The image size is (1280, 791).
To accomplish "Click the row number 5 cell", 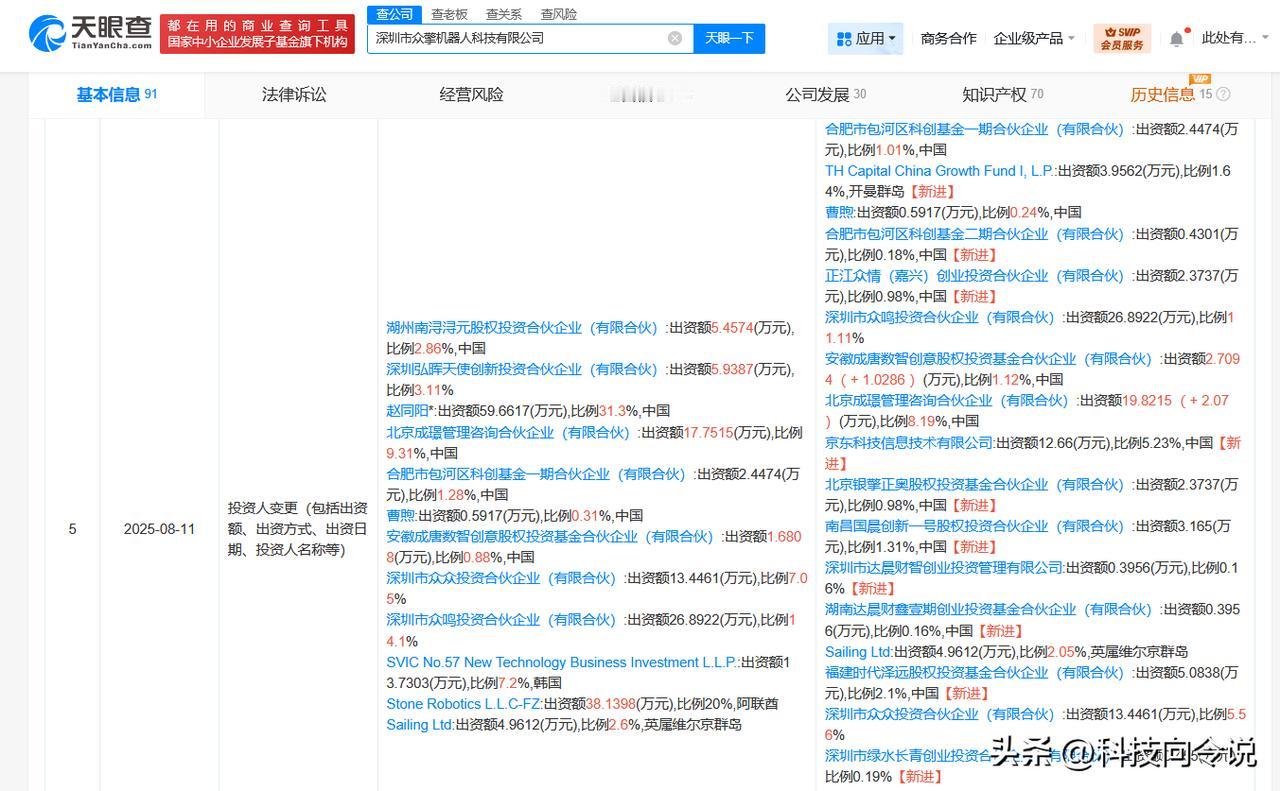I will (72, 528).
